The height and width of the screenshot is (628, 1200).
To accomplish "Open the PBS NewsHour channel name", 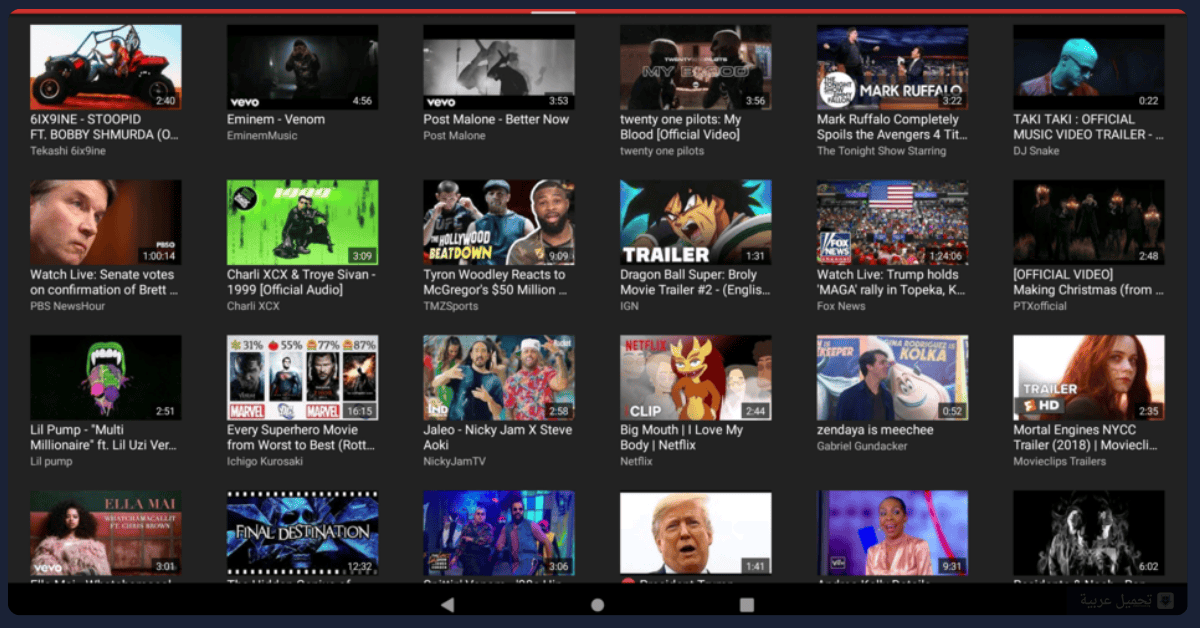I will click(67, 306).
